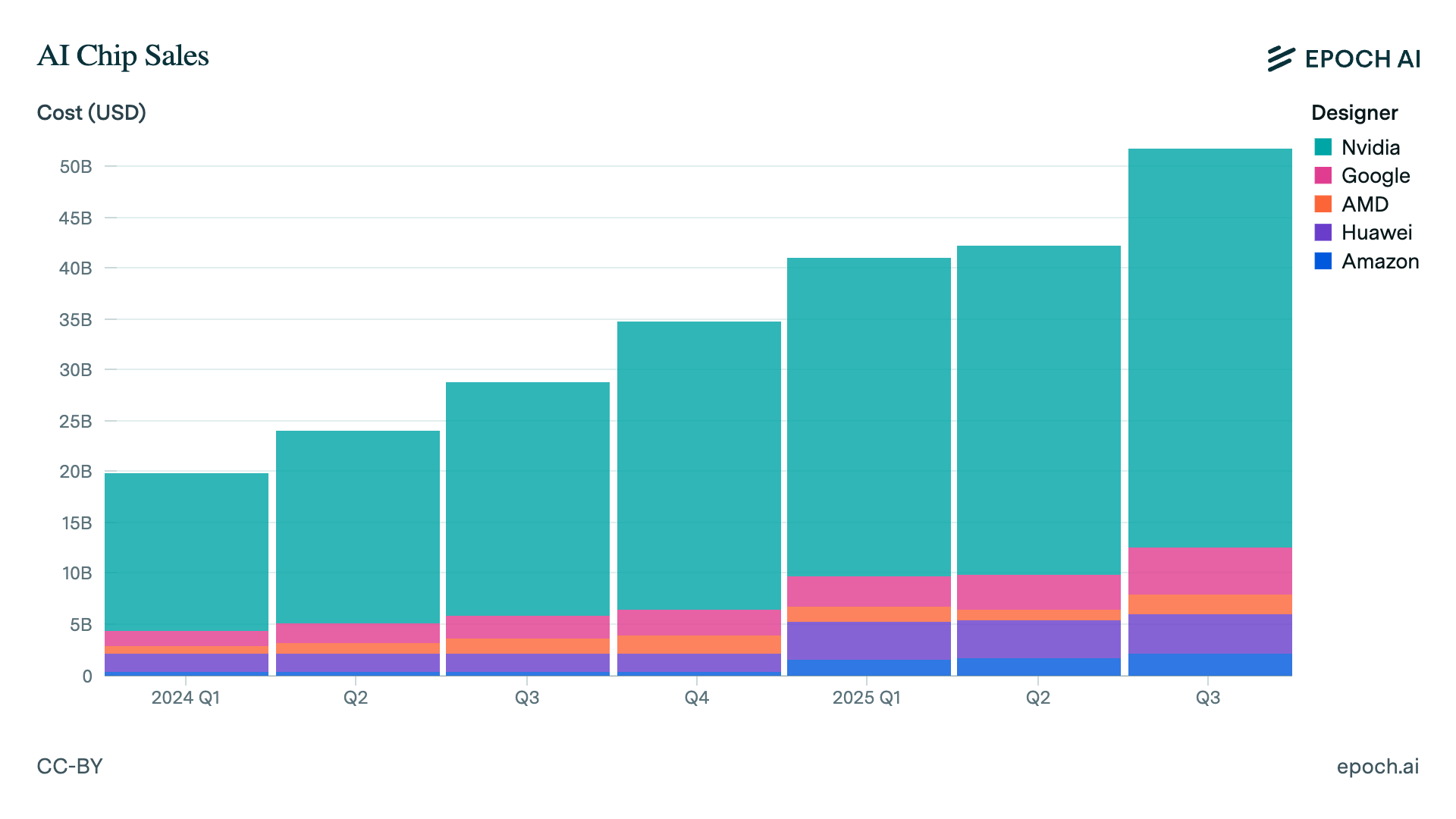Click the Huawei segment of 2025 Q1 bar
This screenshot has width=1456, height=819.
868,640
